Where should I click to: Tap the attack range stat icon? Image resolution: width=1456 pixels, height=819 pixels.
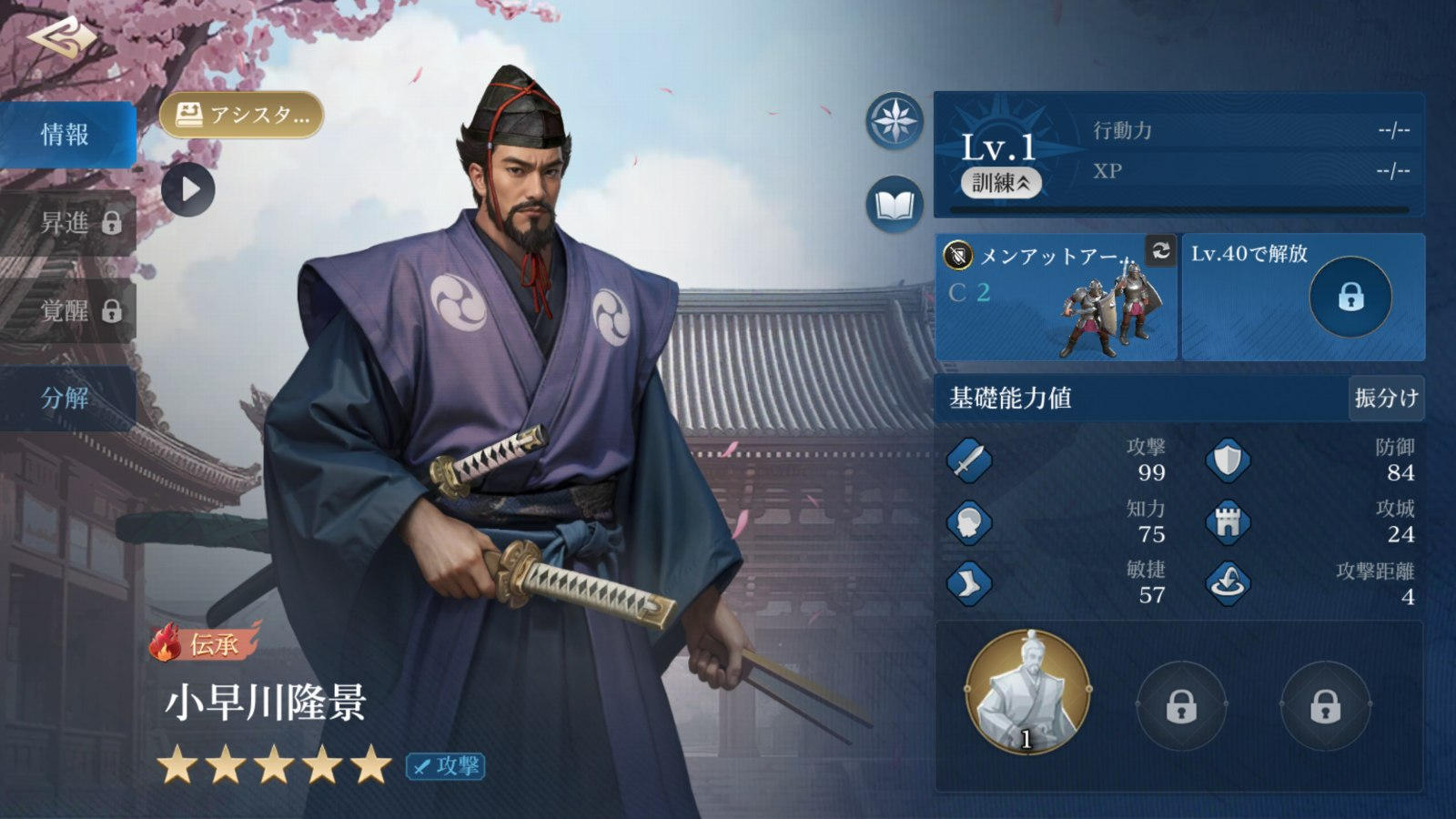[1228, 582]
